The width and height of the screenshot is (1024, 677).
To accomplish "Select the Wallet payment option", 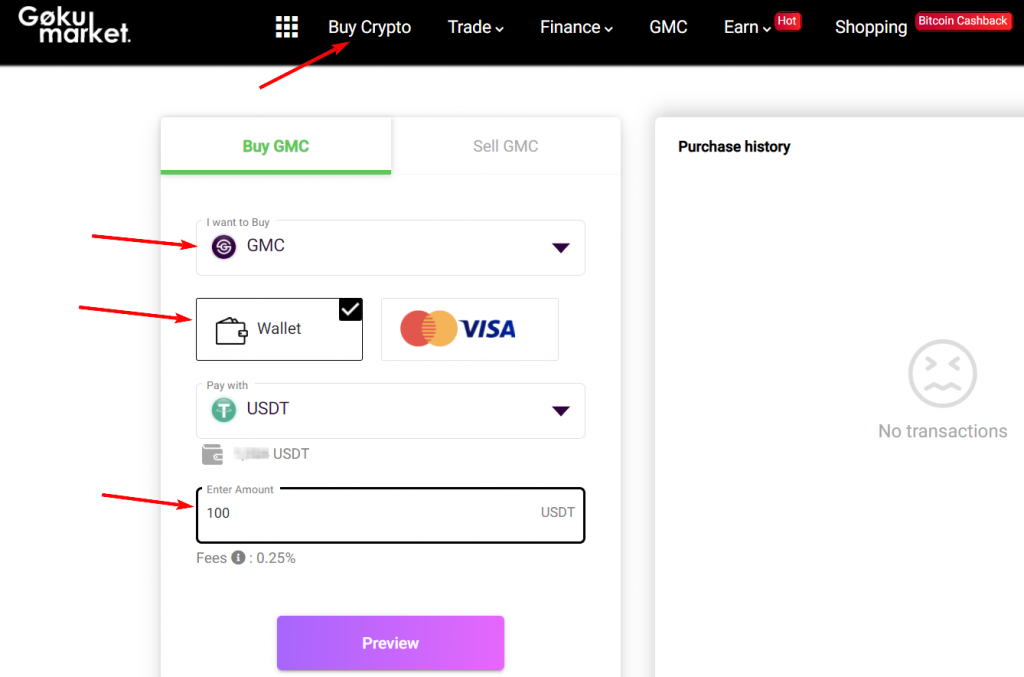I will pyautogui.click(x=279, y=329).
